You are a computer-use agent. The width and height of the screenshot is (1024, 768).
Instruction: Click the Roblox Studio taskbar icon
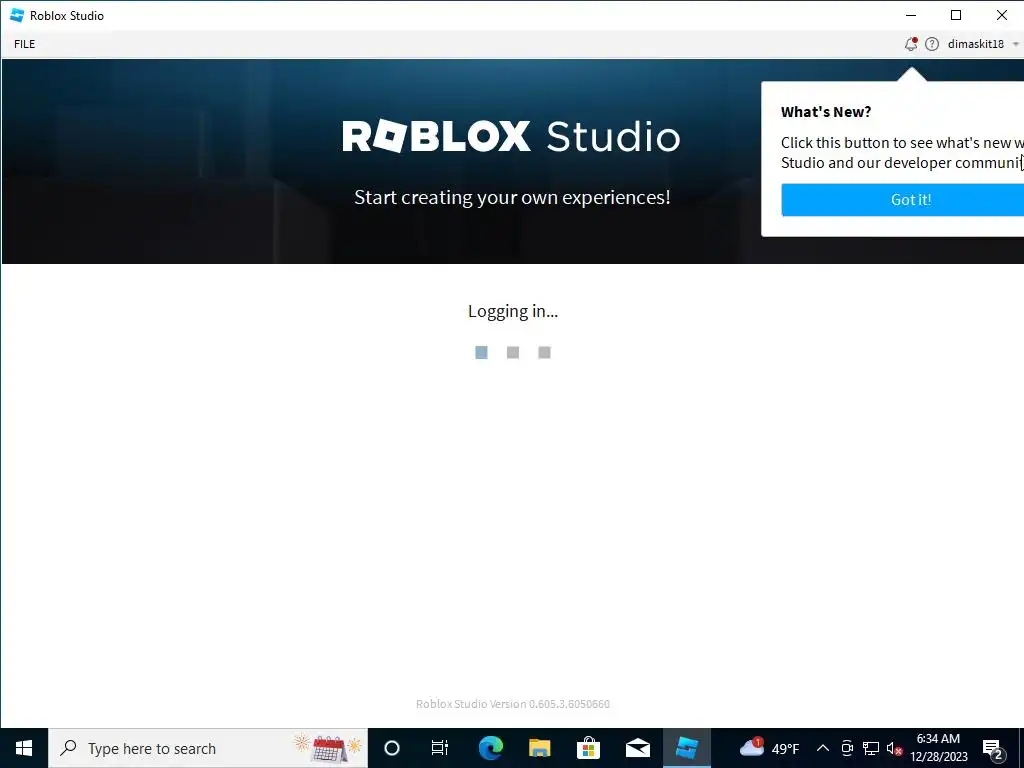click(x=686, y=748)
